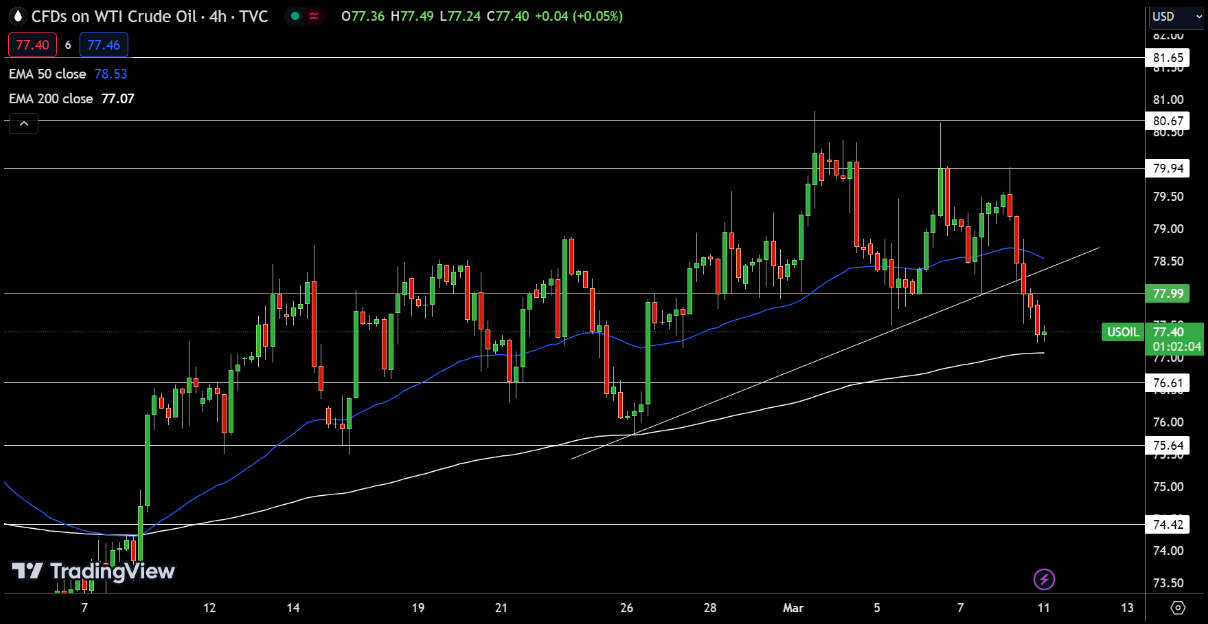Viewport: 1208px width, 624px height.
Task: Click the 81.00 price scale tick
Action: 1169,100
